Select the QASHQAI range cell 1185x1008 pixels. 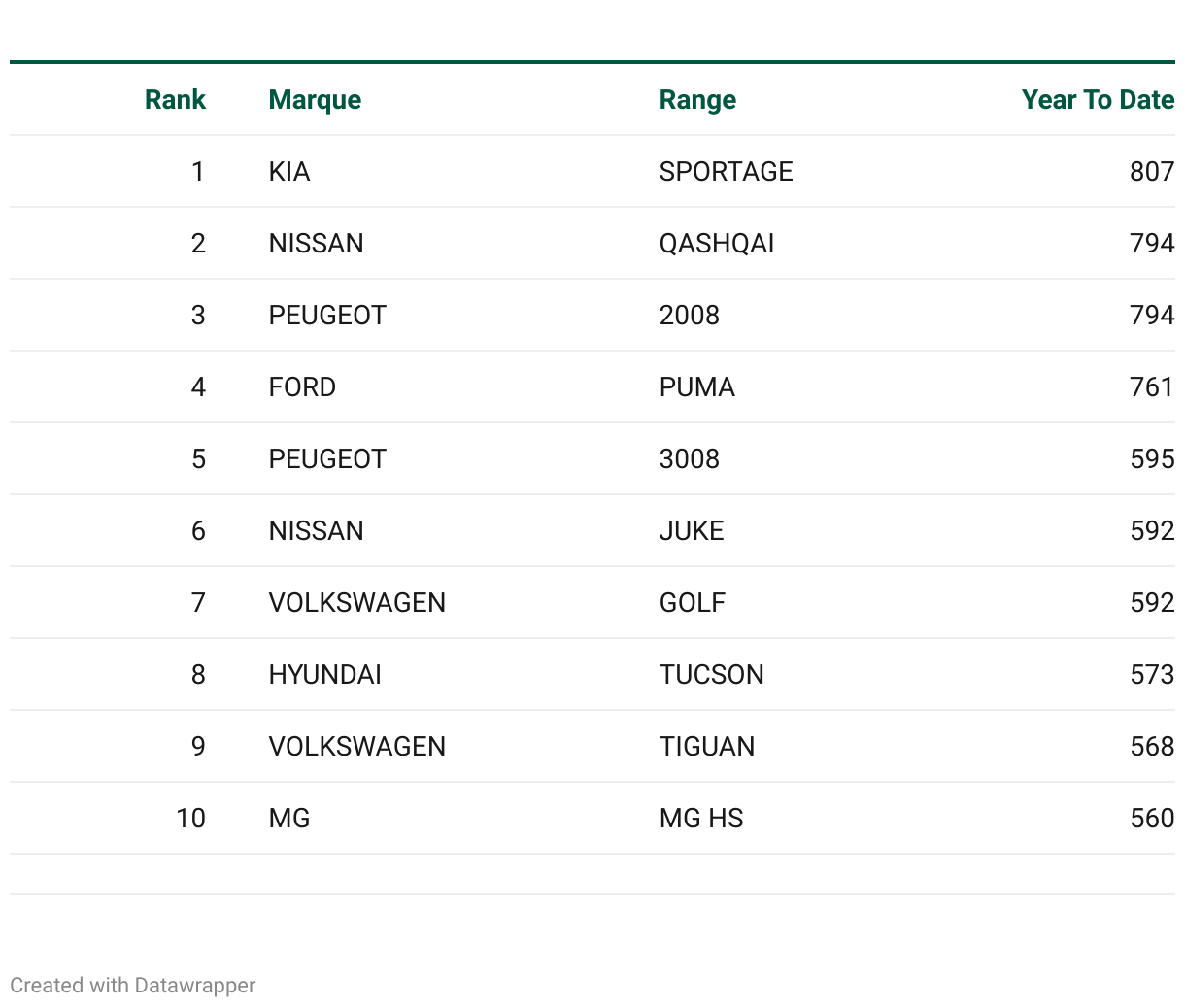(x=717, y=244)
